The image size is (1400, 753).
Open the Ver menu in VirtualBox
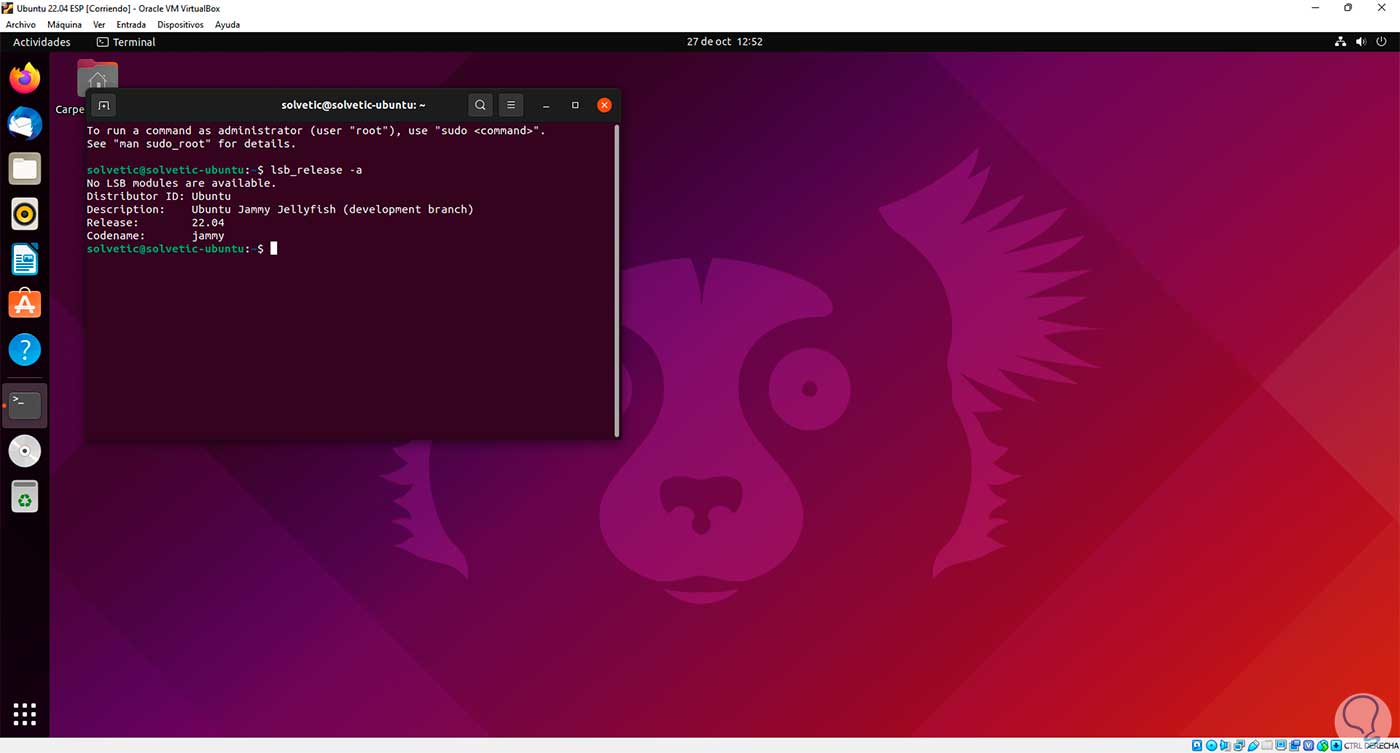(99, 24)
